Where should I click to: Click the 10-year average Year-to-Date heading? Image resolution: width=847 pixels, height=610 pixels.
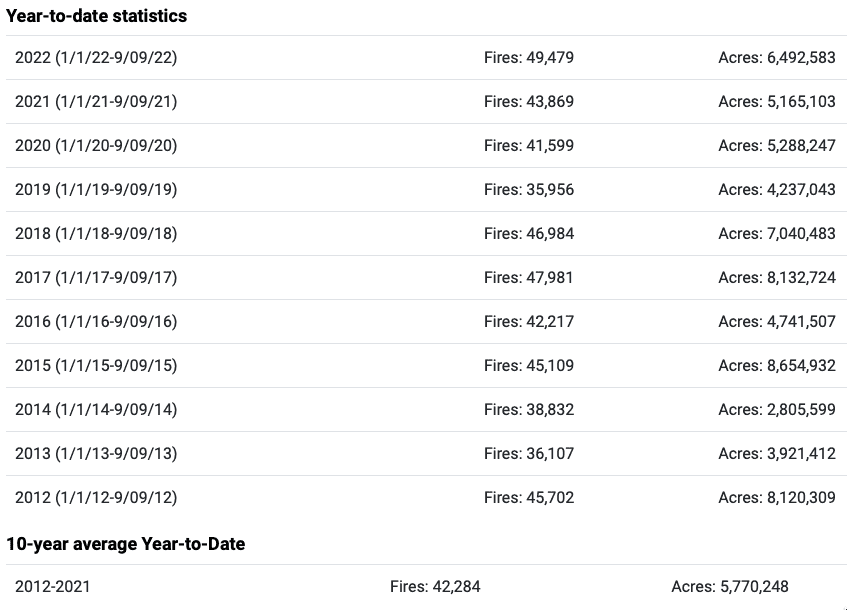(x=126, y=544)
